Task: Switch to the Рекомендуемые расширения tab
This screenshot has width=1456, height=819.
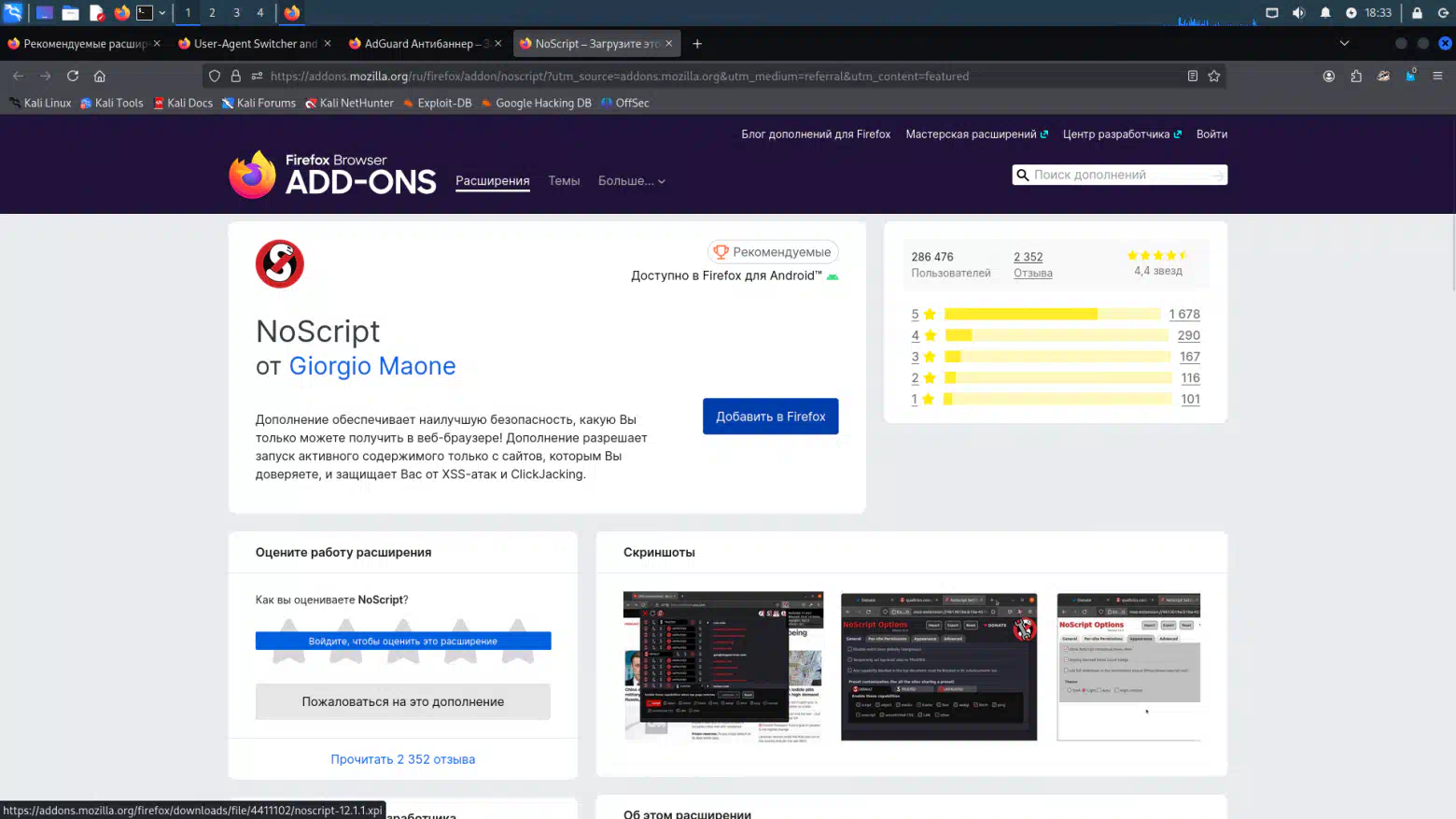Action: tap(84, 43)
